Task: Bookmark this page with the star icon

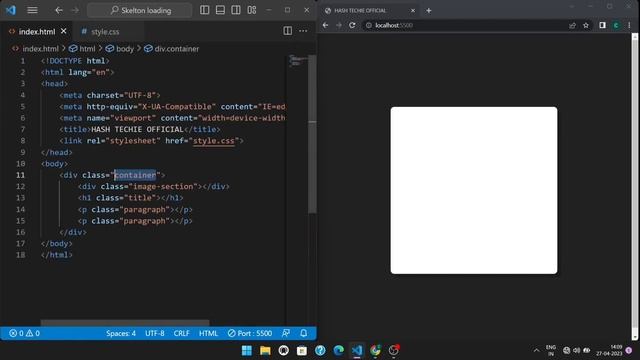Action: point(586,25)
